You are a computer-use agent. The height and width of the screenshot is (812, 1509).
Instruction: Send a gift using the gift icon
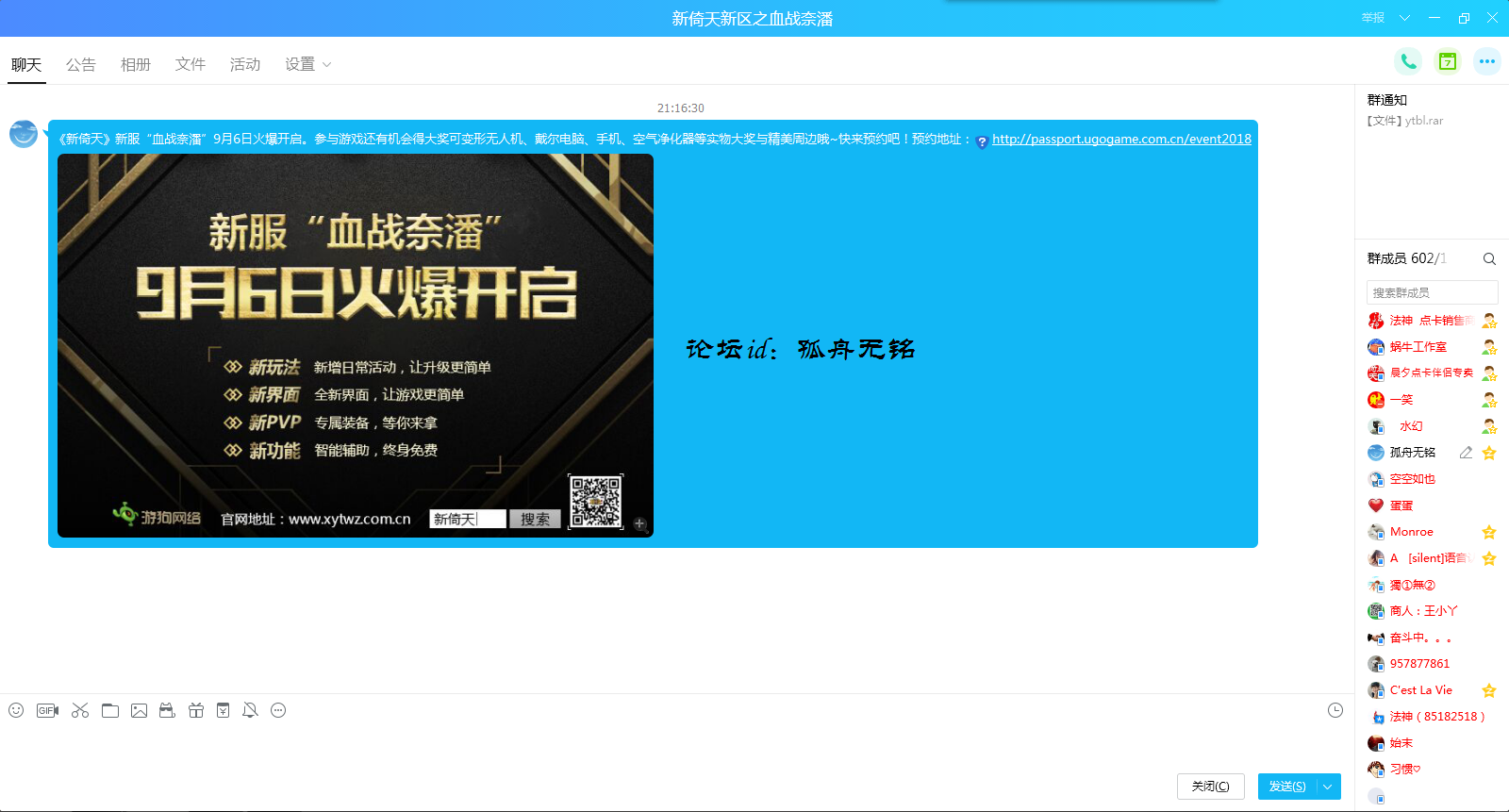point(195,710)
